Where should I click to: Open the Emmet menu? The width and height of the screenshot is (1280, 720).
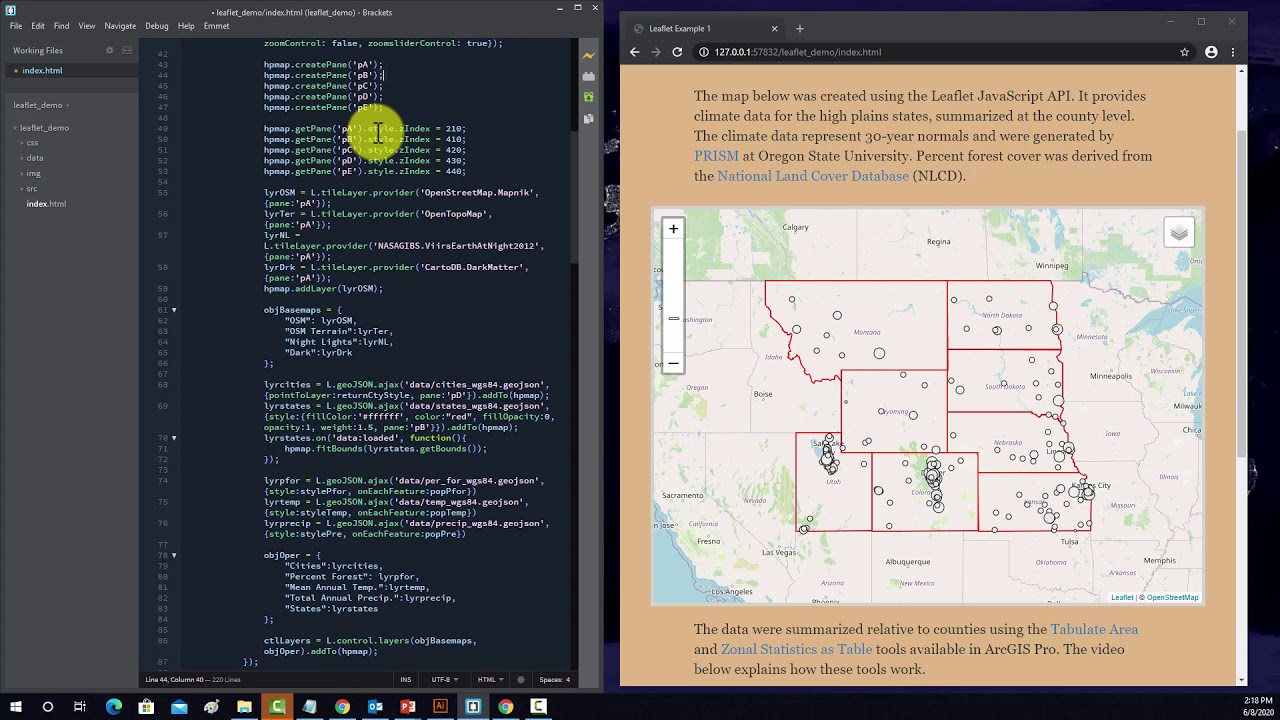click(x=216, y=26)
